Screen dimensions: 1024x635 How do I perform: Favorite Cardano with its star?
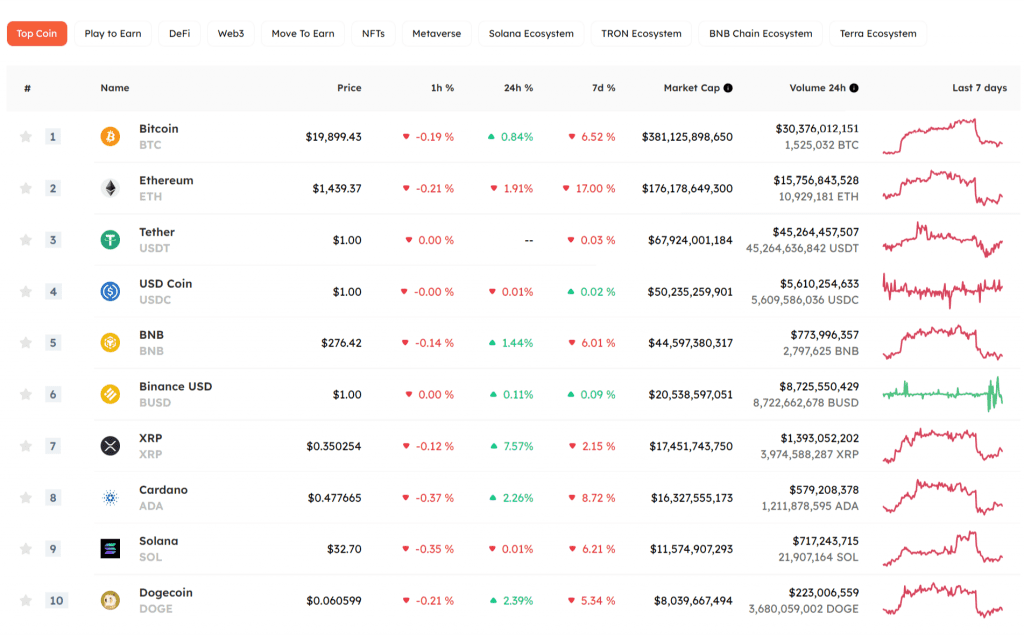point(25,497)
